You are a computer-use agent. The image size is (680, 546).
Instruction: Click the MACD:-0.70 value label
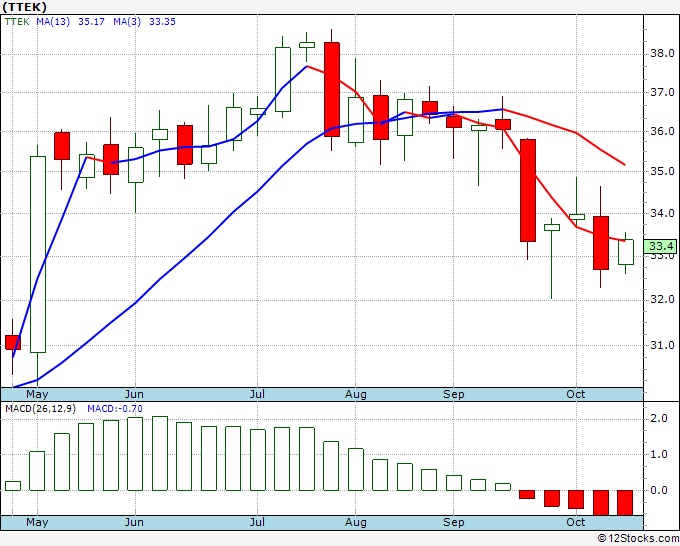pyautogui.click(x=114, y=409)
